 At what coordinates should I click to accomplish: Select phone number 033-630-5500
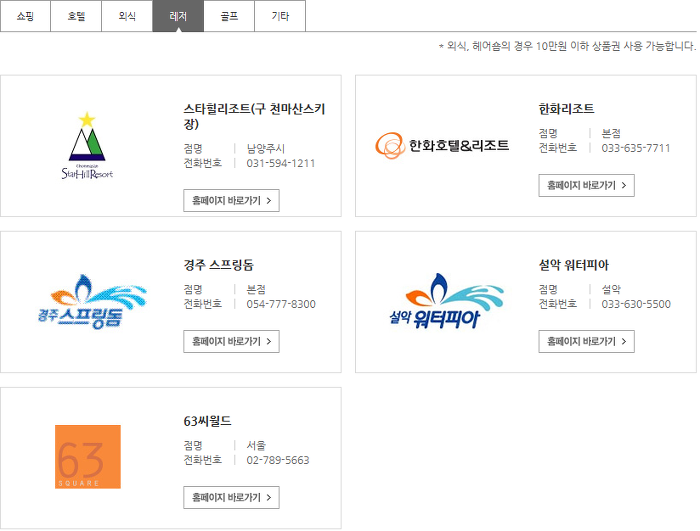tap(636, 304)
